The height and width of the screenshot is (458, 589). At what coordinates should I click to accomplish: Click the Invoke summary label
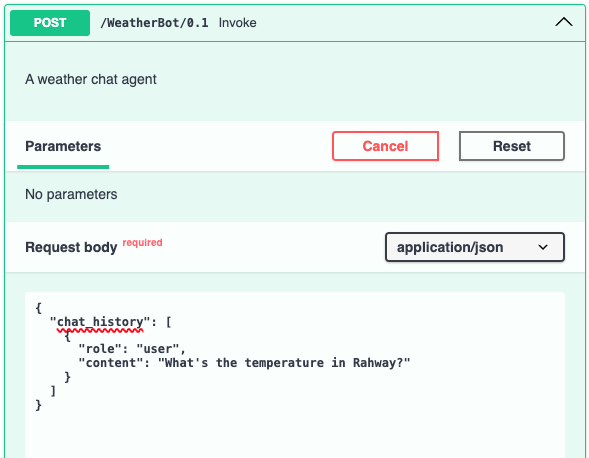tap(238, 23)
